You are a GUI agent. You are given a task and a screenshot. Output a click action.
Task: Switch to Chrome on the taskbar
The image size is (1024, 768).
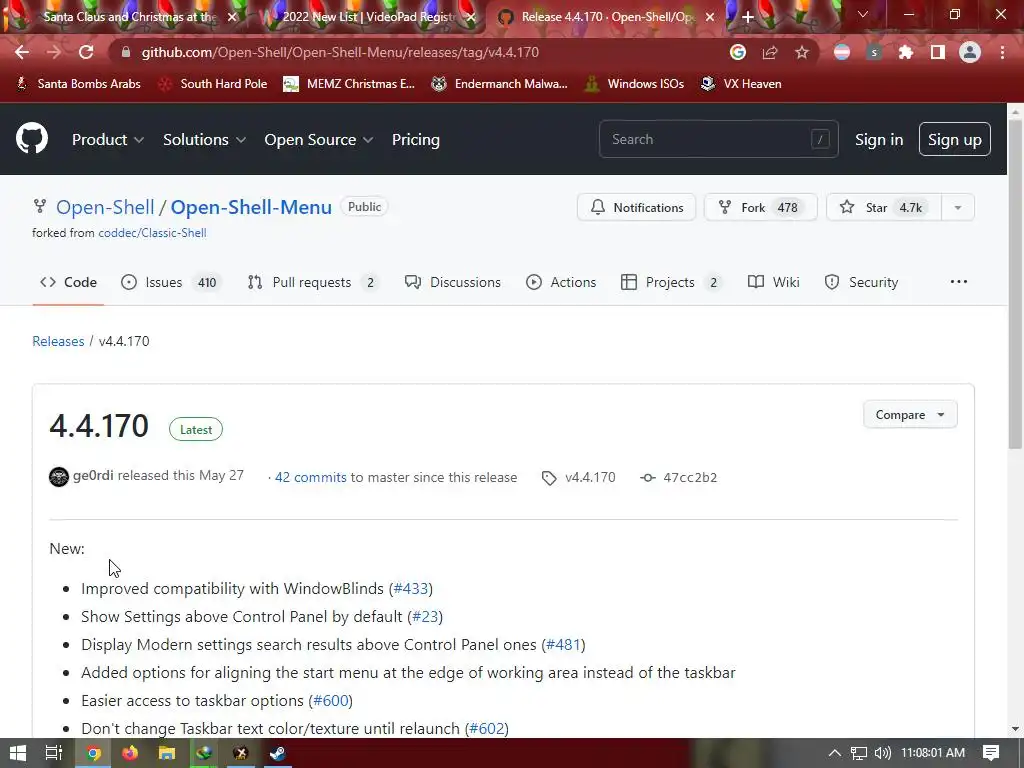93,753
